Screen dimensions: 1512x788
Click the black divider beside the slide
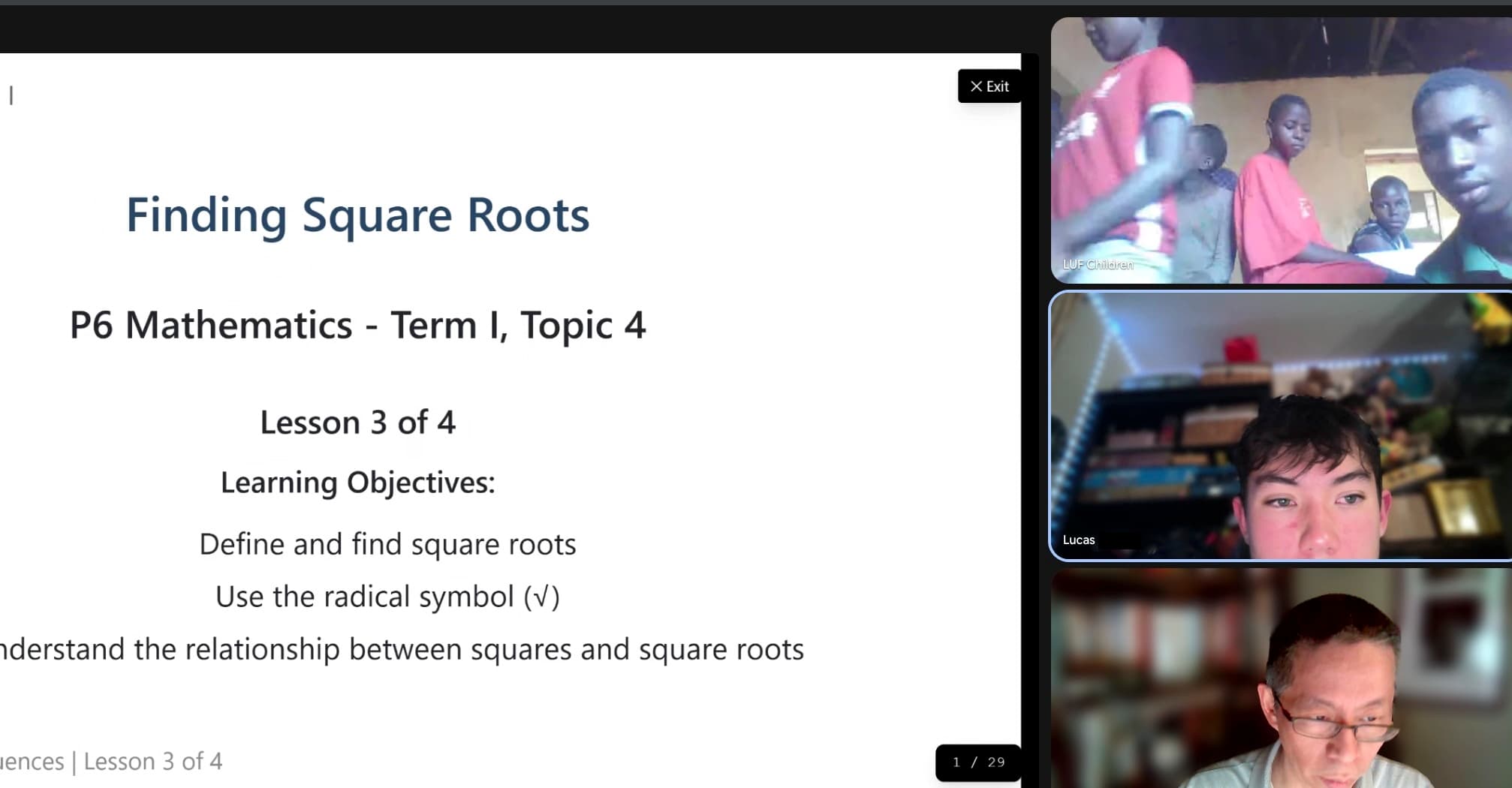pyautogui.click(x=1030, y=420)
